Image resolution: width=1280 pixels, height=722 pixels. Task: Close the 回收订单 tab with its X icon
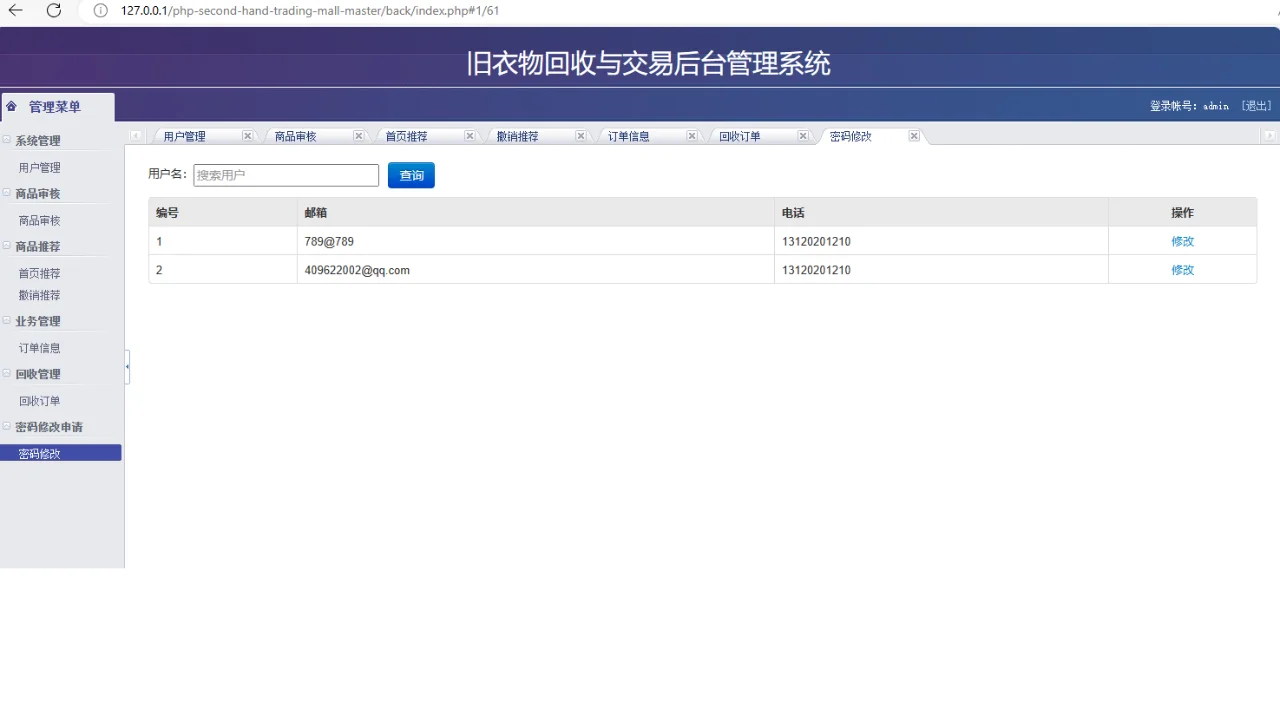(802, 135)
